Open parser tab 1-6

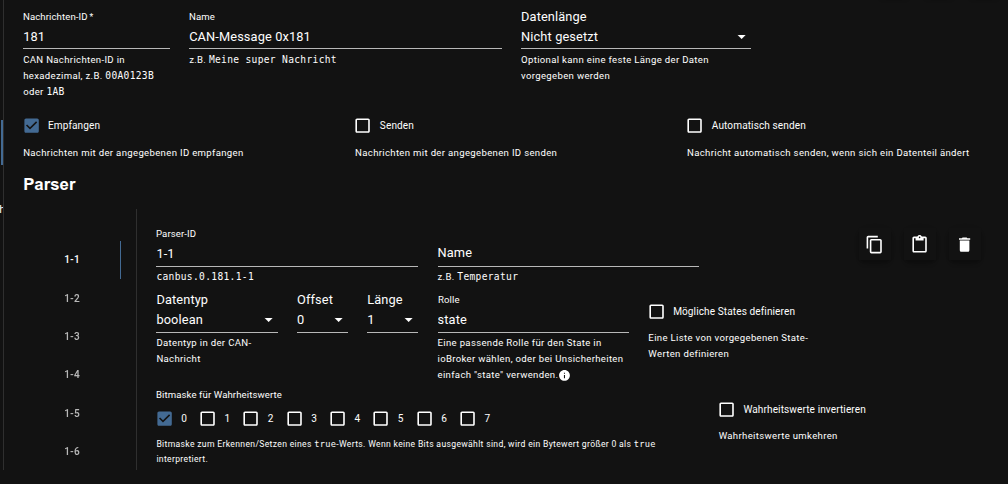point(72,452)
